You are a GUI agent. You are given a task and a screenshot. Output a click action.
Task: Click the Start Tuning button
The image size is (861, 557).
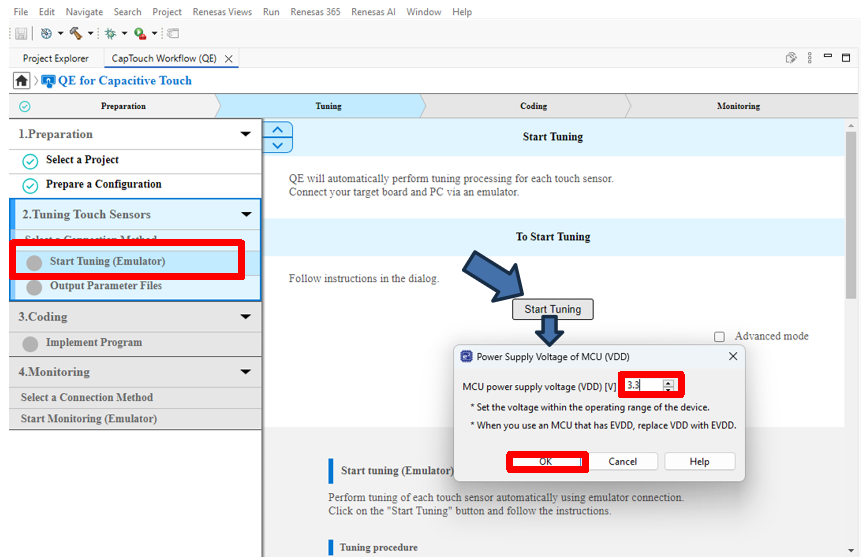coord(552,309)
